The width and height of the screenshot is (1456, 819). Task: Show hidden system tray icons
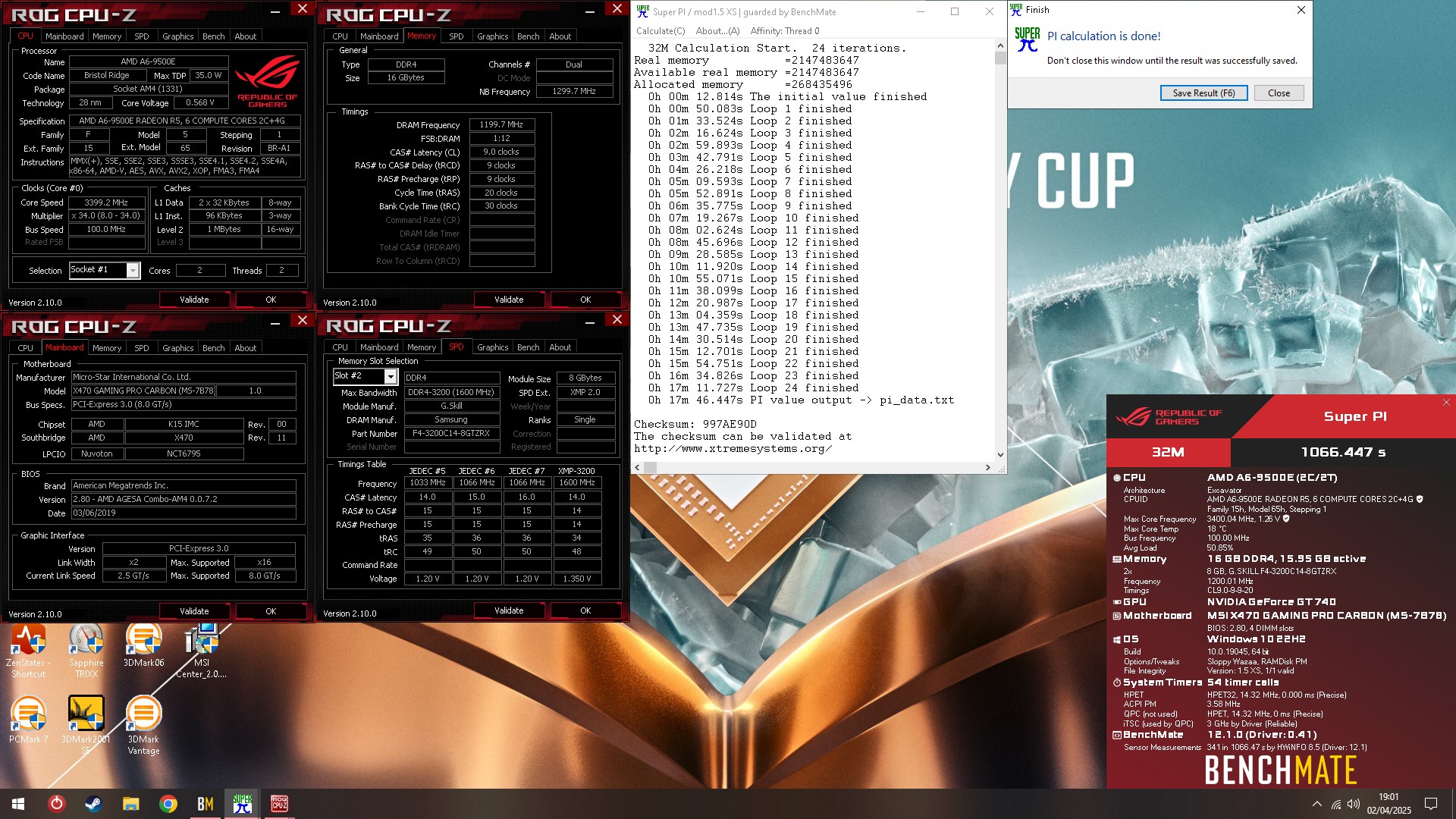pyautogui.click(x=1316, y=804)
